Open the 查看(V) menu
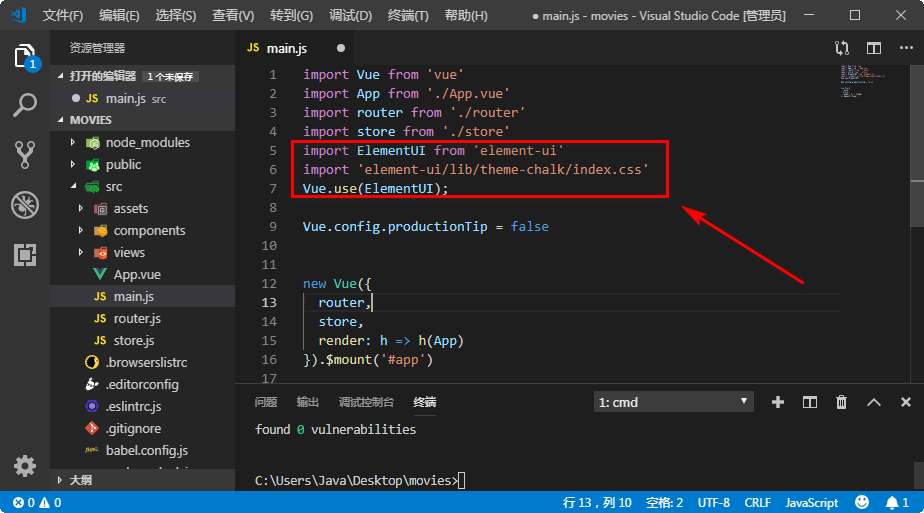 pos(233,16)
